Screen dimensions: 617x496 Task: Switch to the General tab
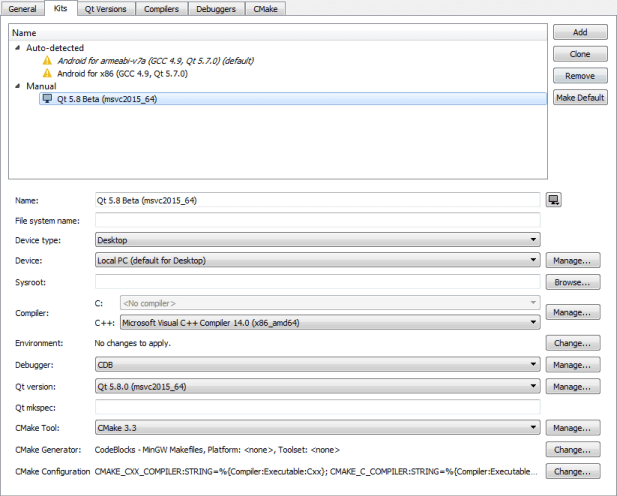(22, 9)
